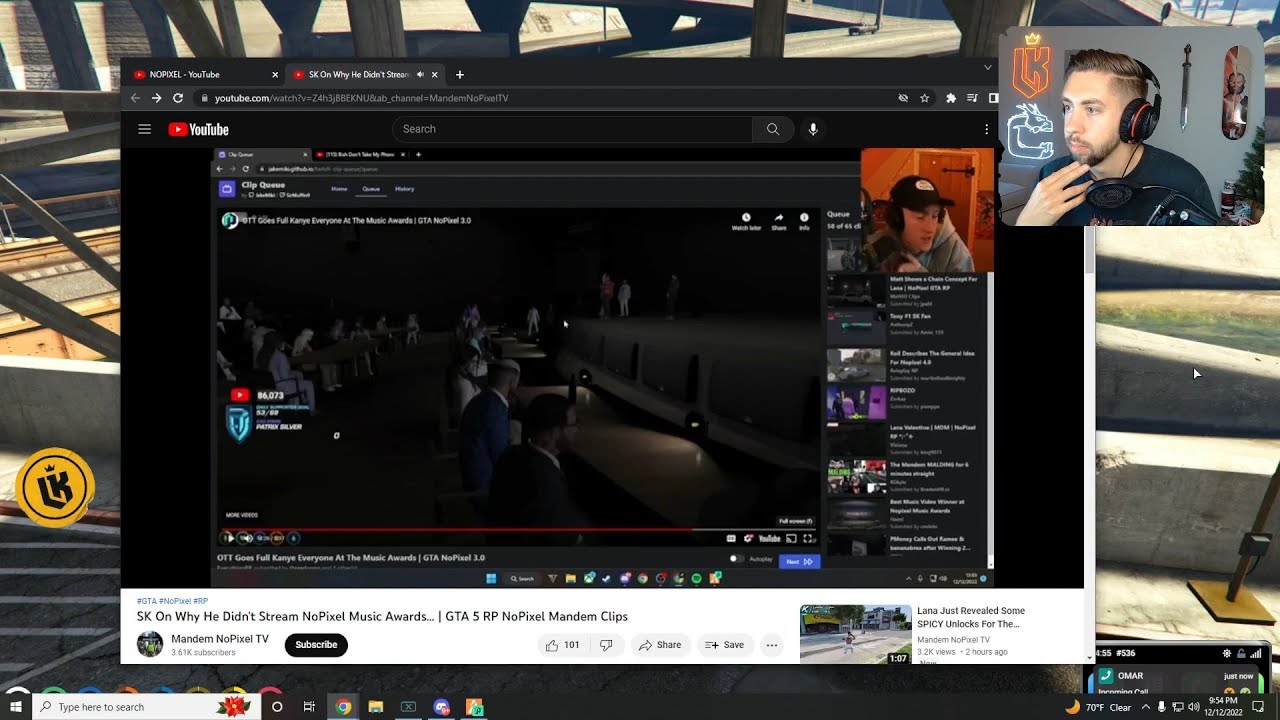Open YouTube settings three-dot menu

click(x=986, y=129)
